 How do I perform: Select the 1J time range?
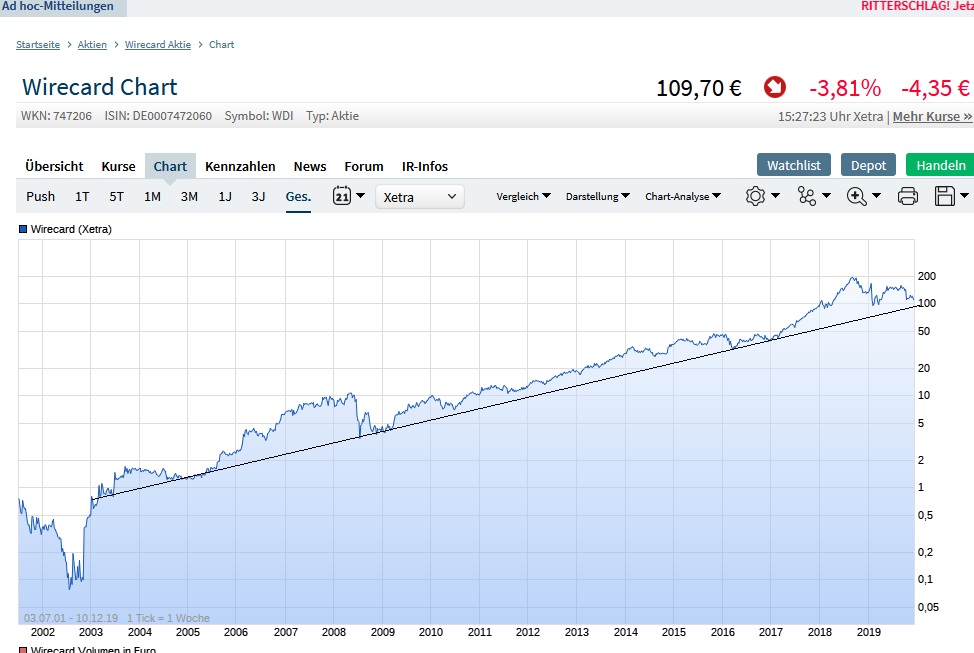pos(225,196)
